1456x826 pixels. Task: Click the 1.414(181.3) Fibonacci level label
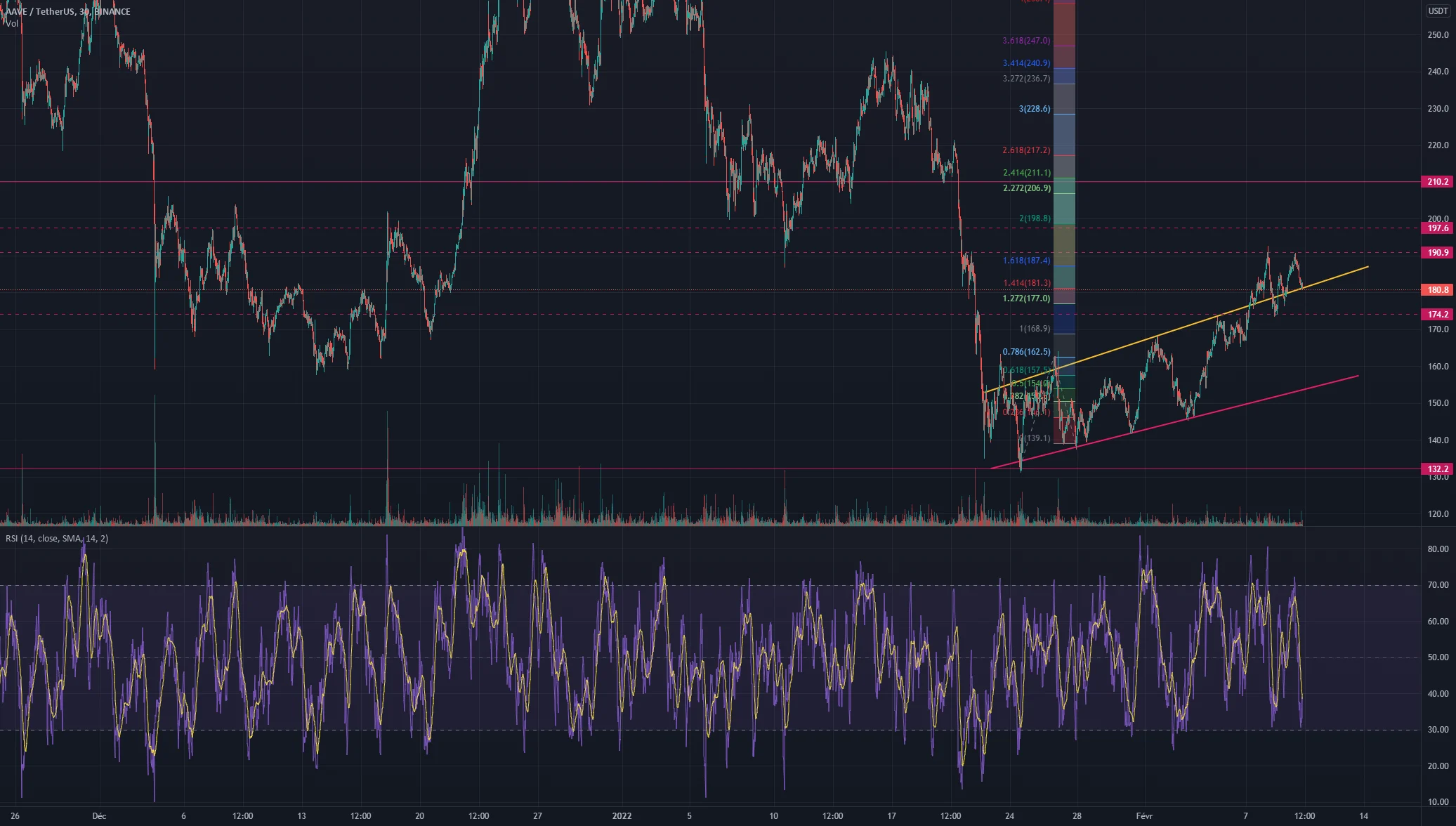tap(1026, 283)
